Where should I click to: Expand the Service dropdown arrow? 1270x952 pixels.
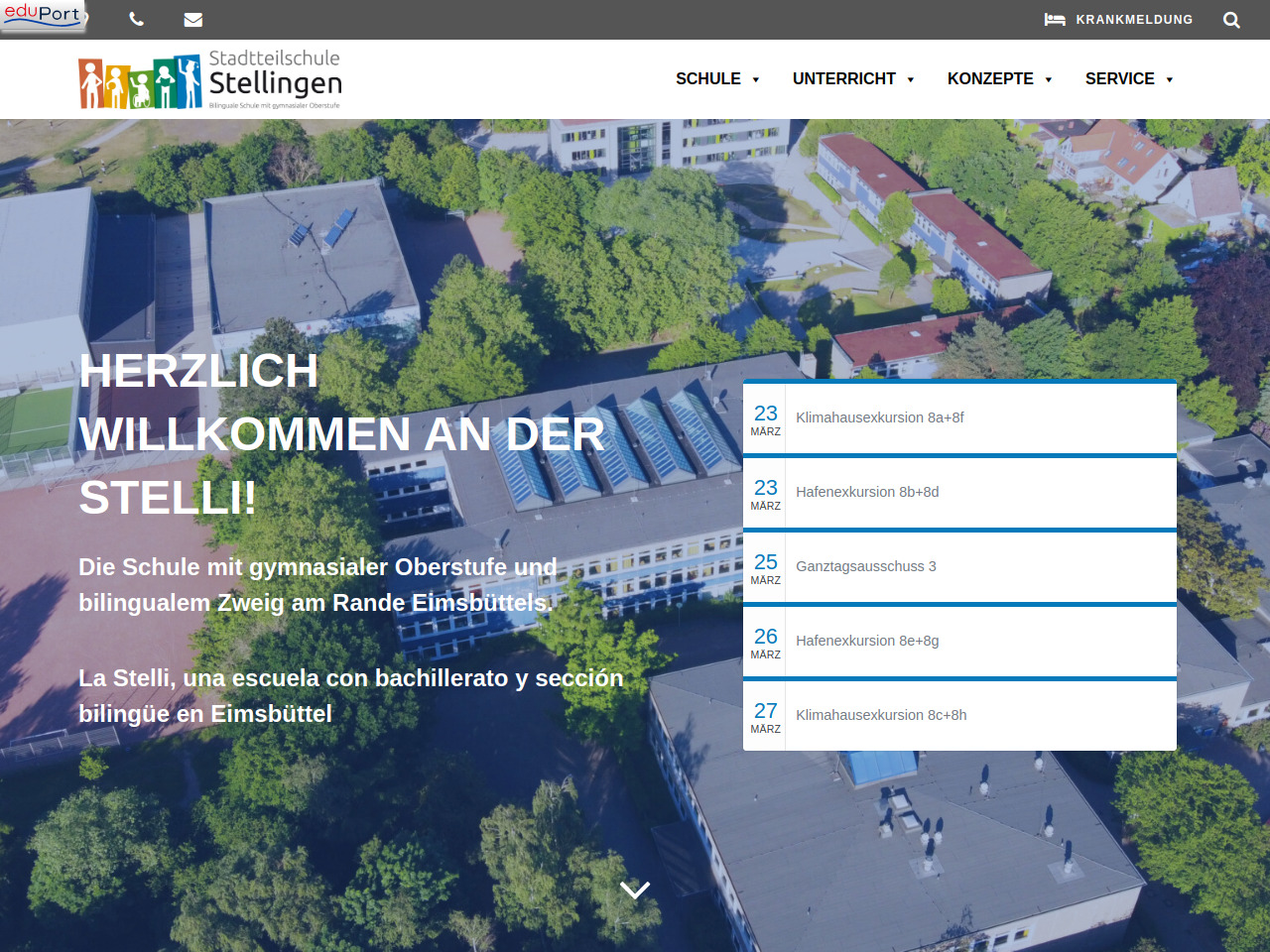tap(1170, 79)
